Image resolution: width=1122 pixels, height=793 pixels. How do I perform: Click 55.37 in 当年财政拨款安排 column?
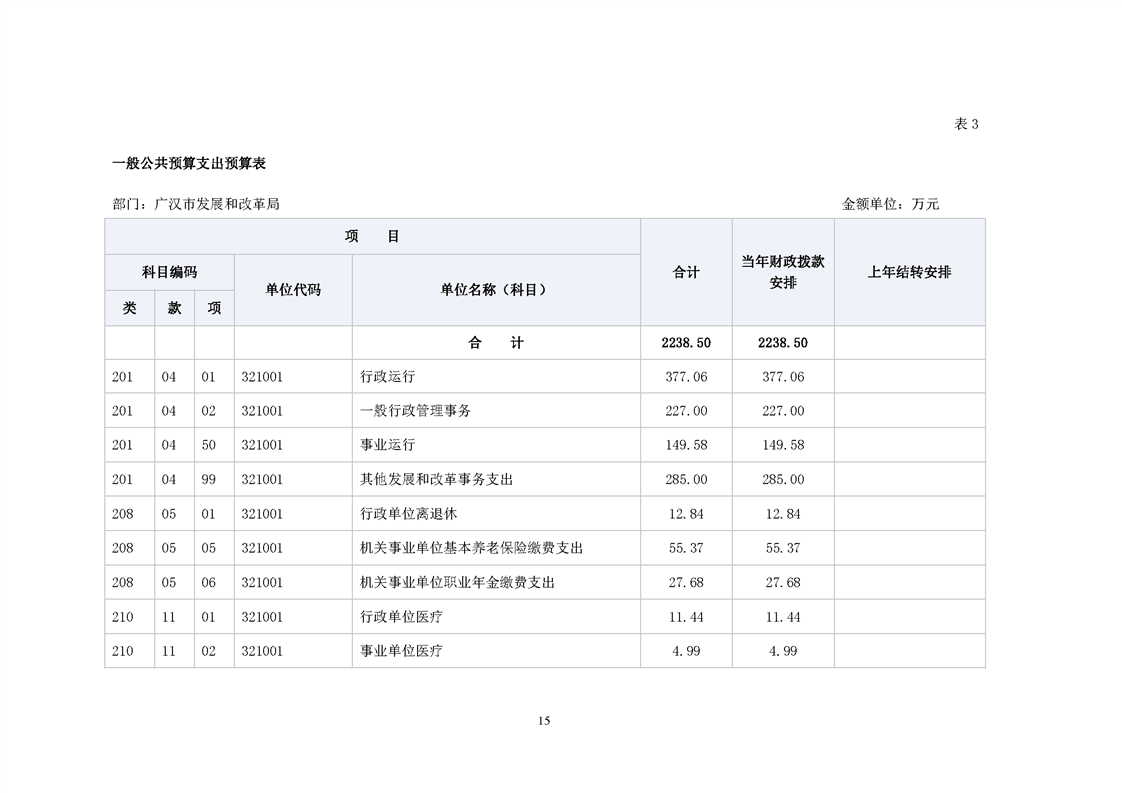(x=783, y=548)
